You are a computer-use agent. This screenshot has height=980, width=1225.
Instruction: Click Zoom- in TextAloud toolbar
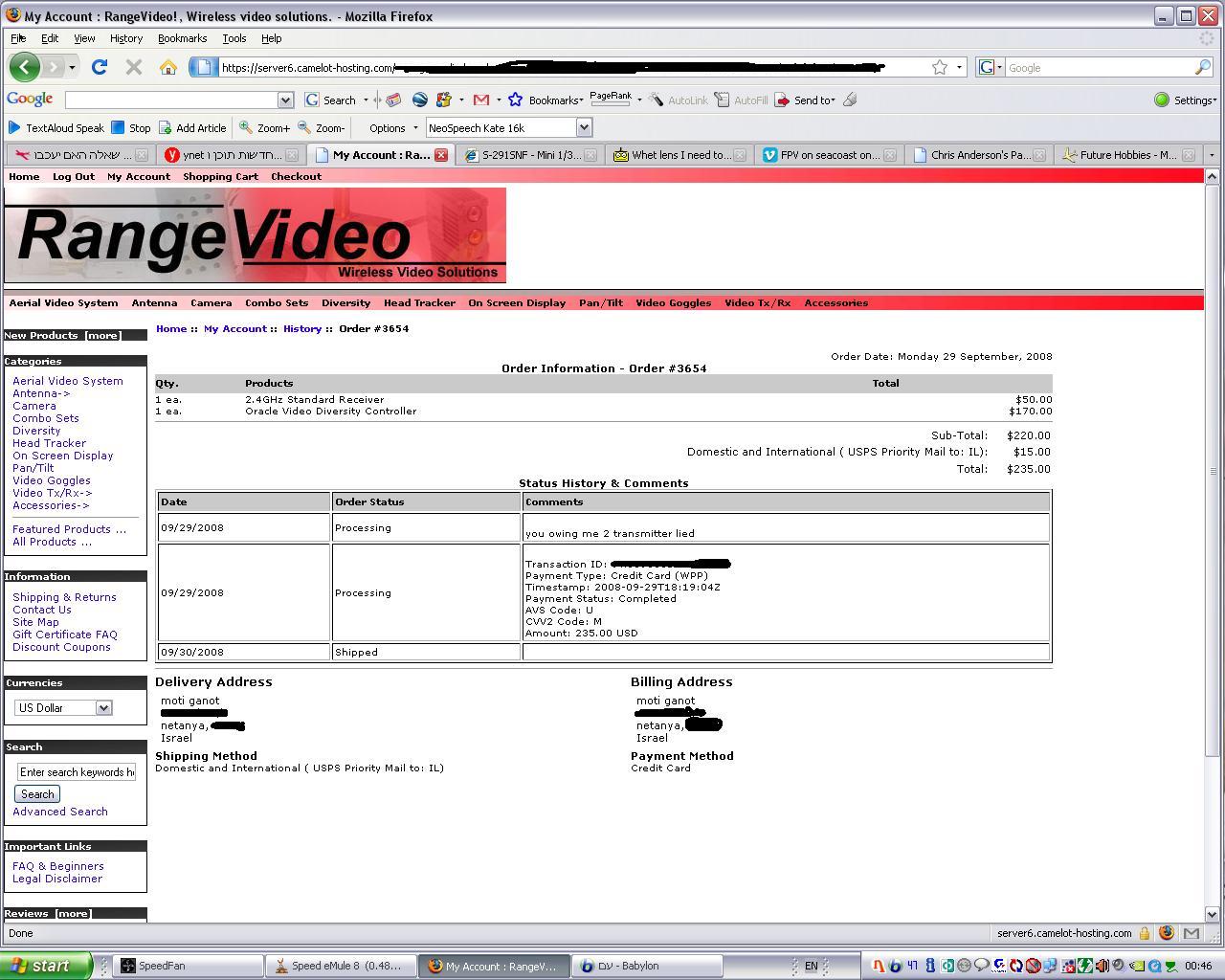pos(322,127)
